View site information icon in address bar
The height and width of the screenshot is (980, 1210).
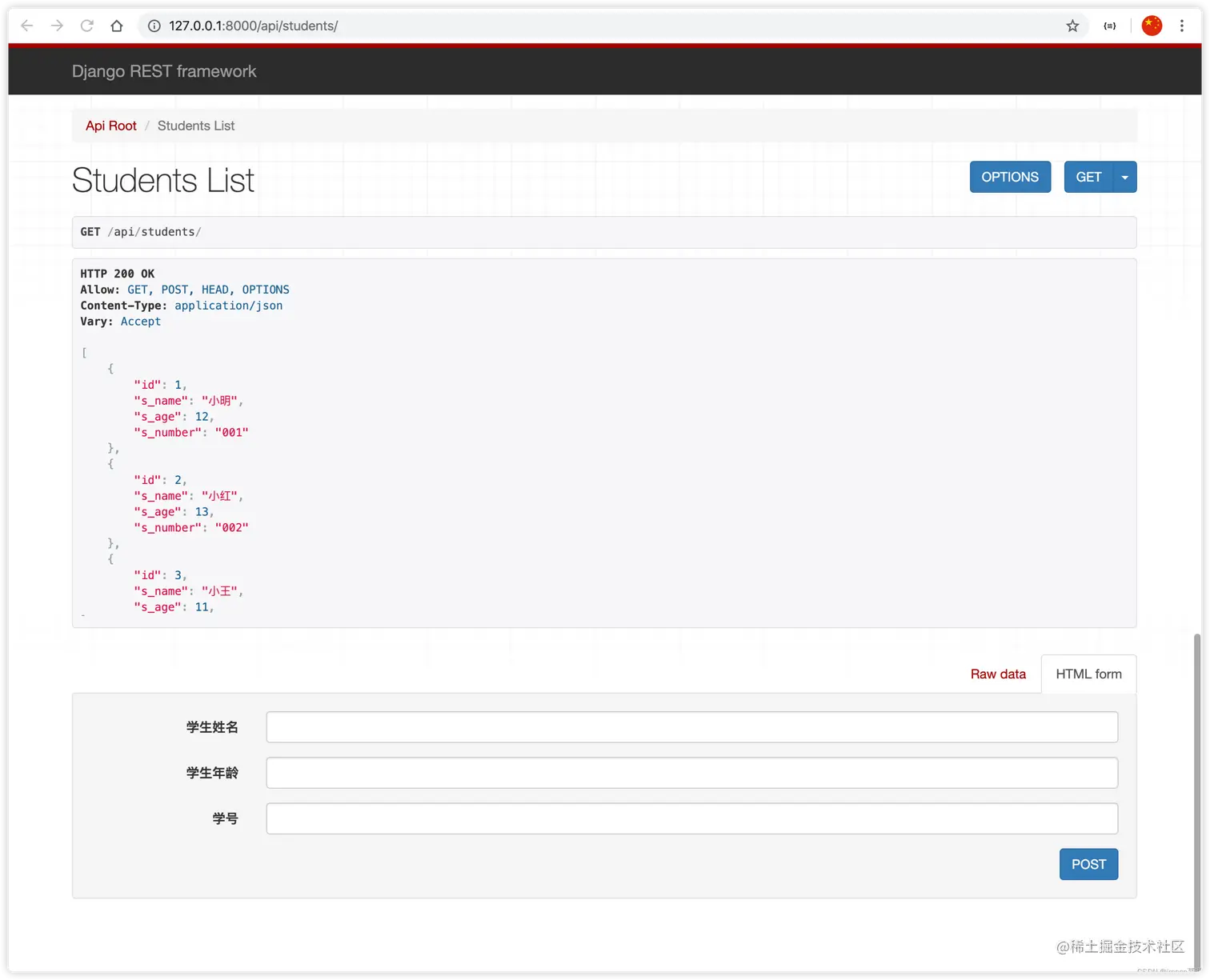(154, 26)
